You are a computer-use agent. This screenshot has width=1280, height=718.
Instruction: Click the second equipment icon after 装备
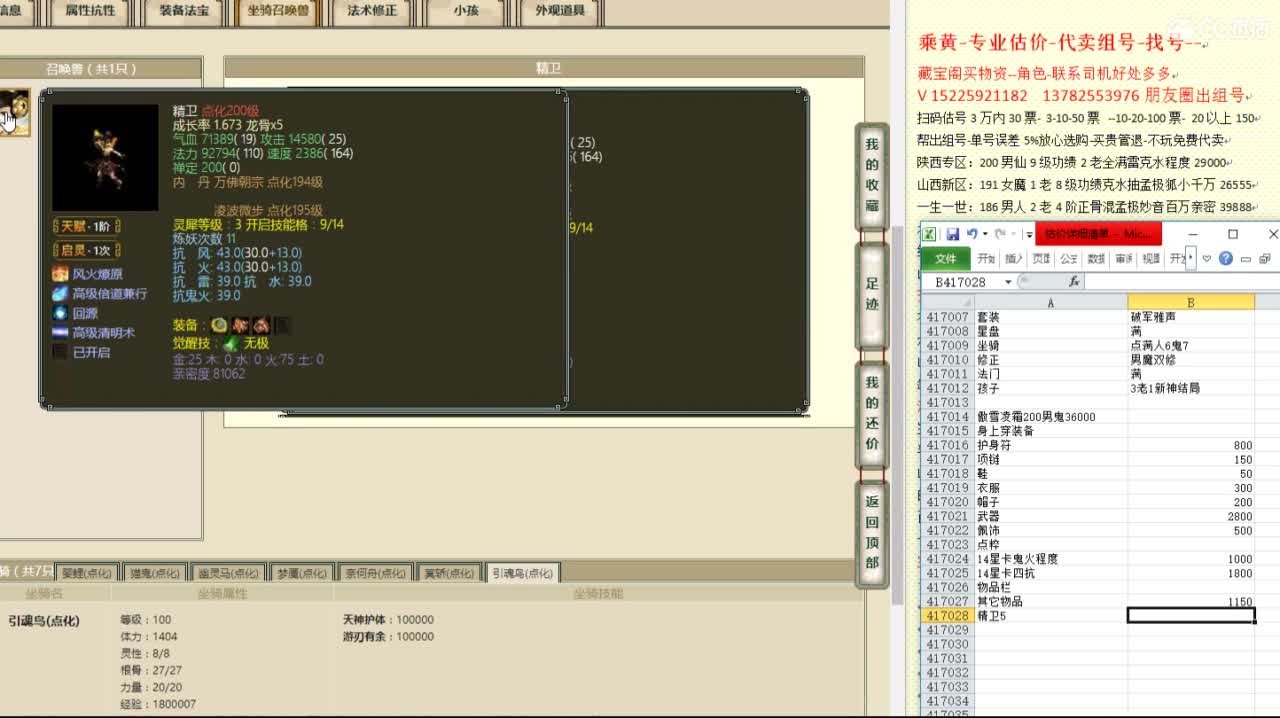[x=241, y=325]
